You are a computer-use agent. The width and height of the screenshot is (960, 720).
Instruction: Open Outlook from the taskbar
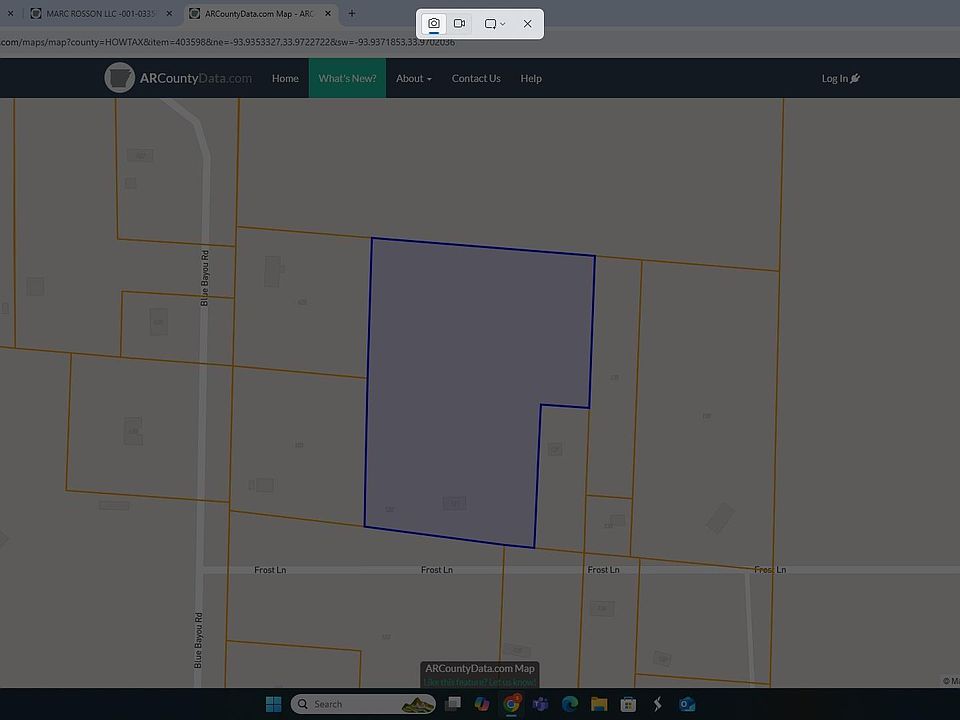coord(687,704)
